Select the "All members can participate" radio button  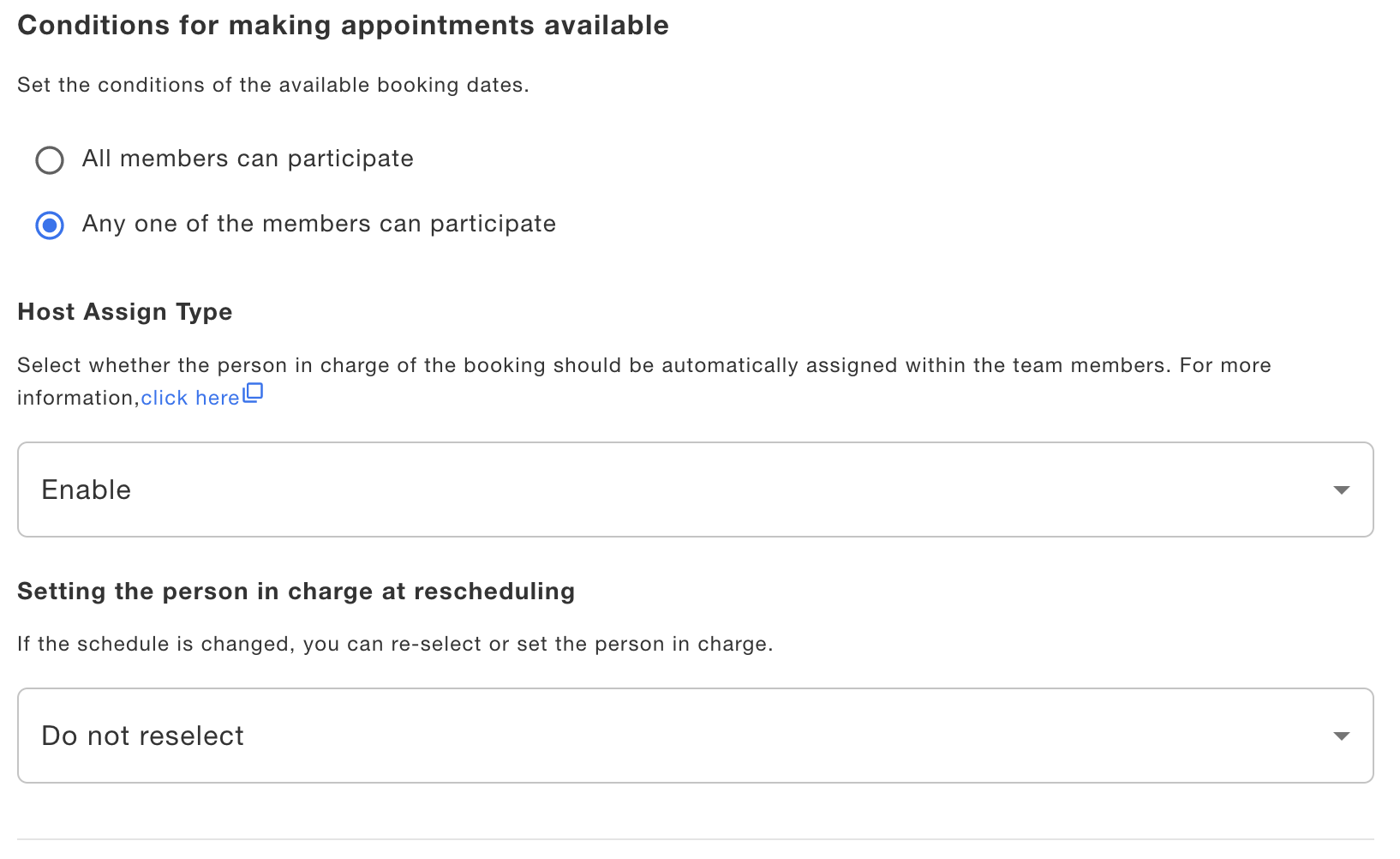(50, 160)
